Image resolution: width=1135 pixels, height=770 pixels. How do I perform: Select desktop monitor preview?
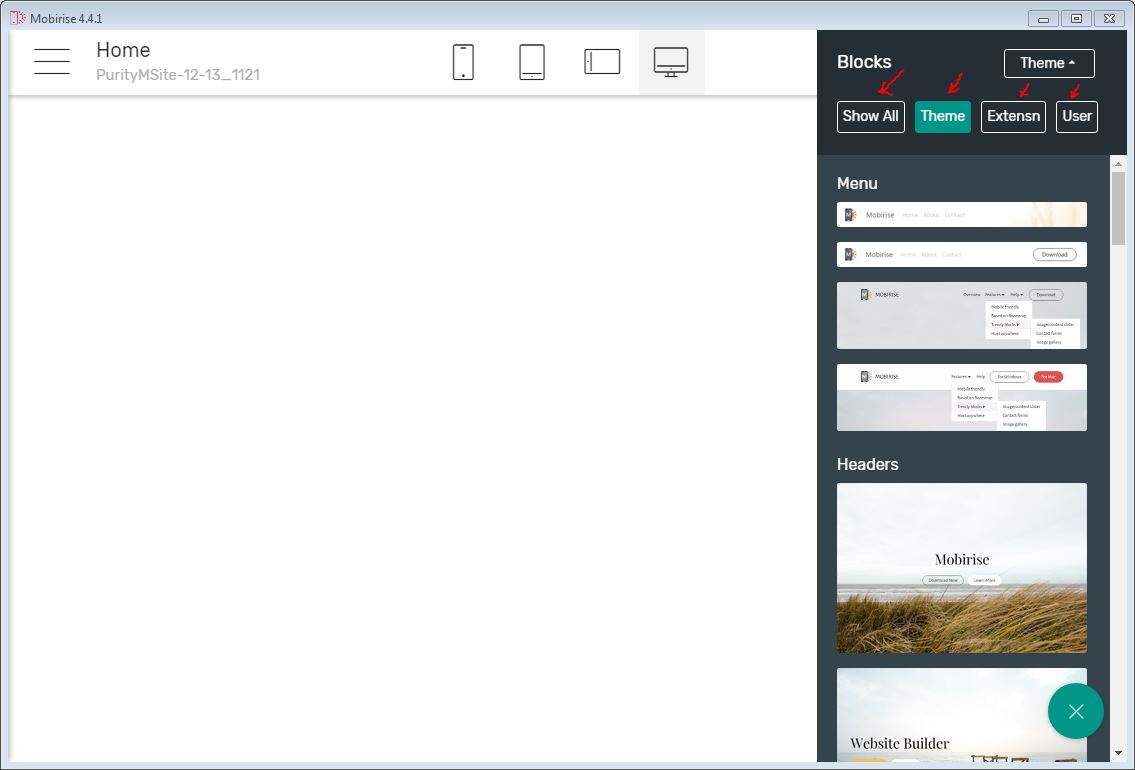pos(671,62)
